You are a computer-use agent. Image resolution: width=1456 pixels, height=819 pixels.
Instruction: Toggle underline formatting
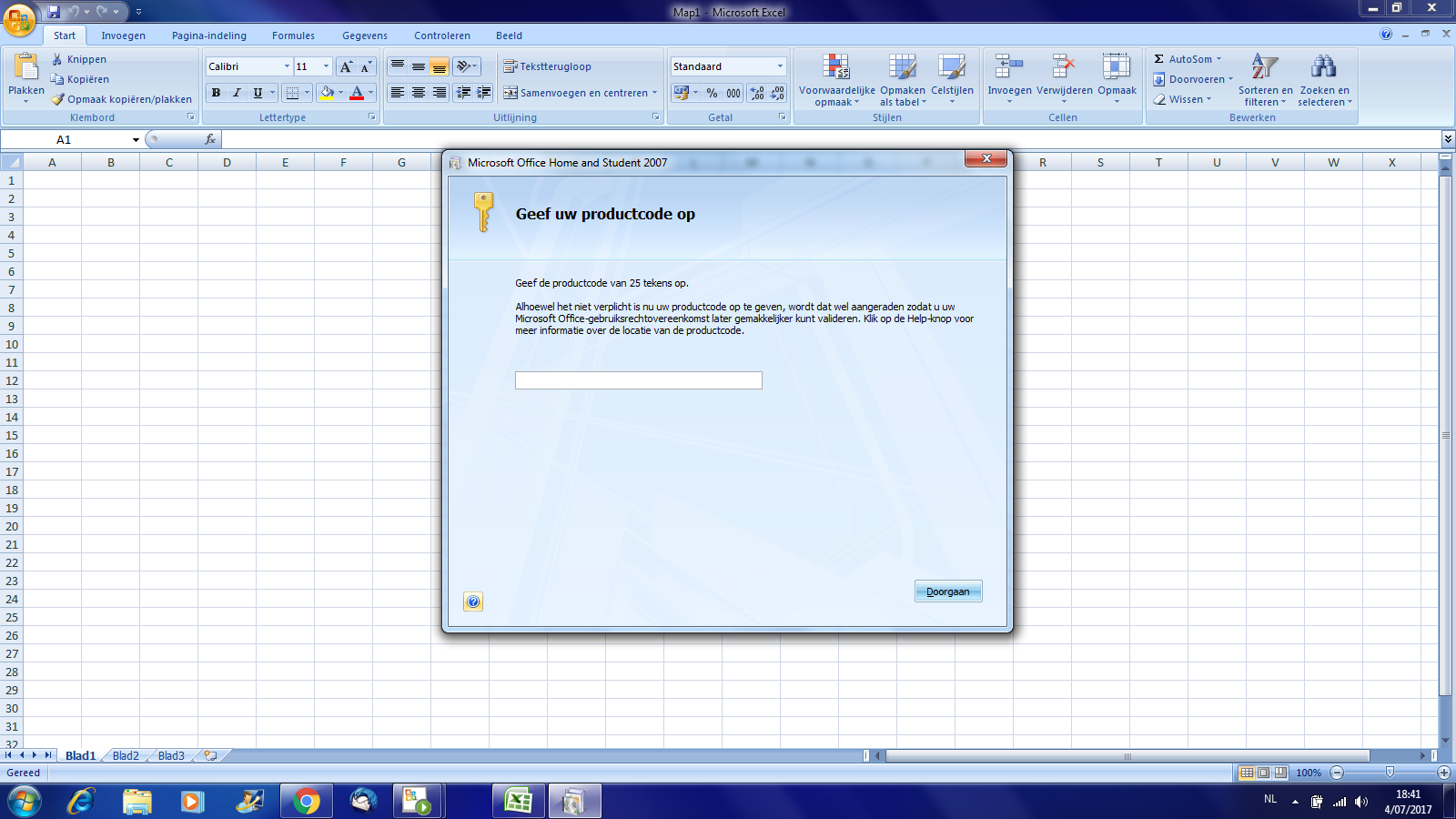pos(258,93)
